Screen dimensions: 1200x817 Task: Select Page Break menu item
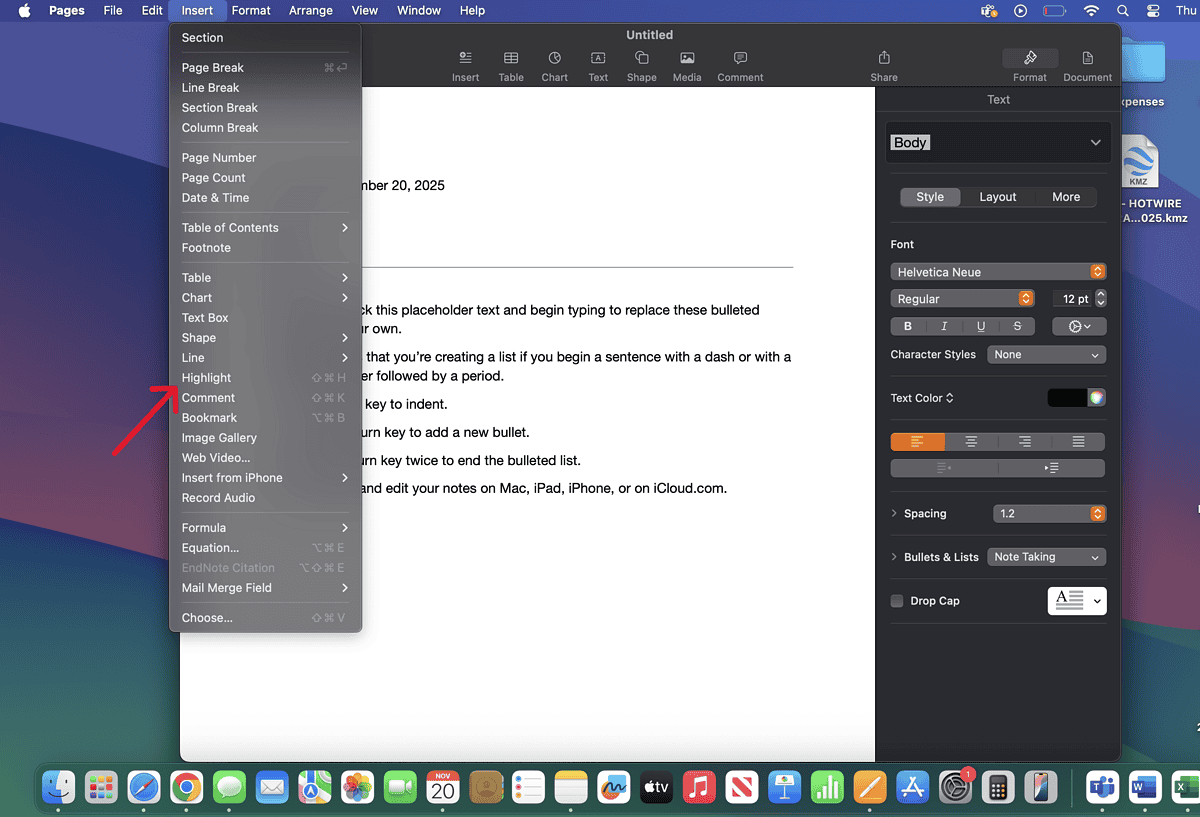pos(265,68)
